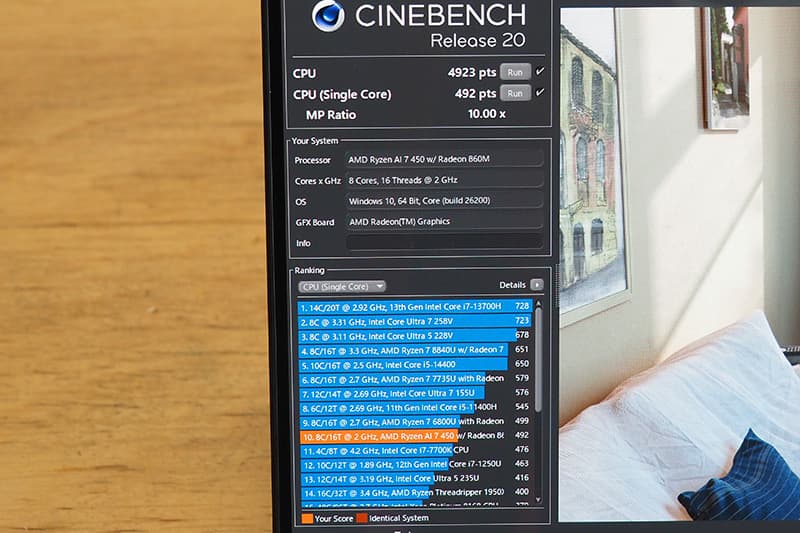Select highlighted row AMD Ryzen AI 7 450

coord(415,436)
